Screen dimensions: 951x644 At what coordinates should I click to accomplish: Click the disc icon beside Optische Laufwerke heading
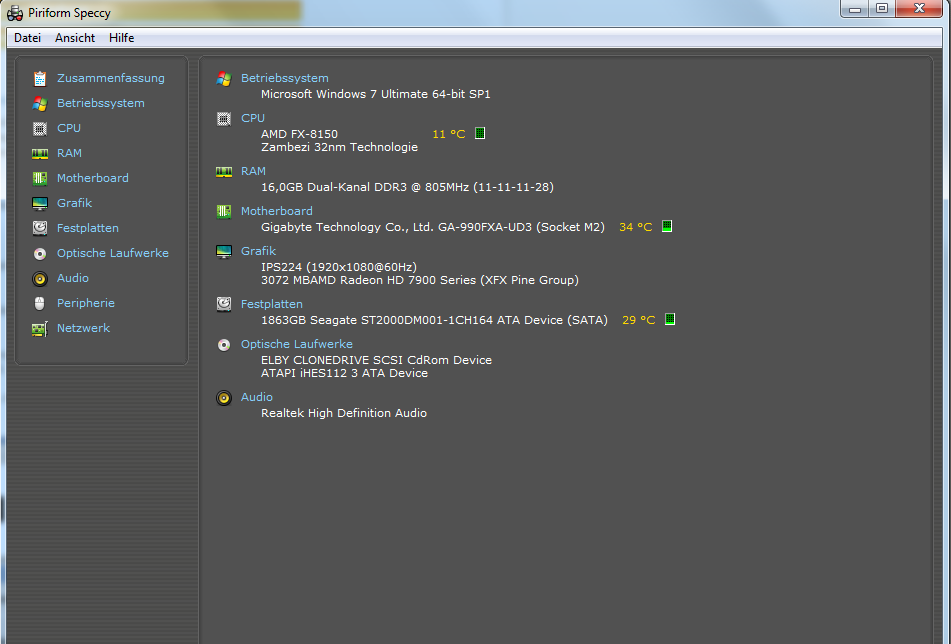click(x=224, y=344)
